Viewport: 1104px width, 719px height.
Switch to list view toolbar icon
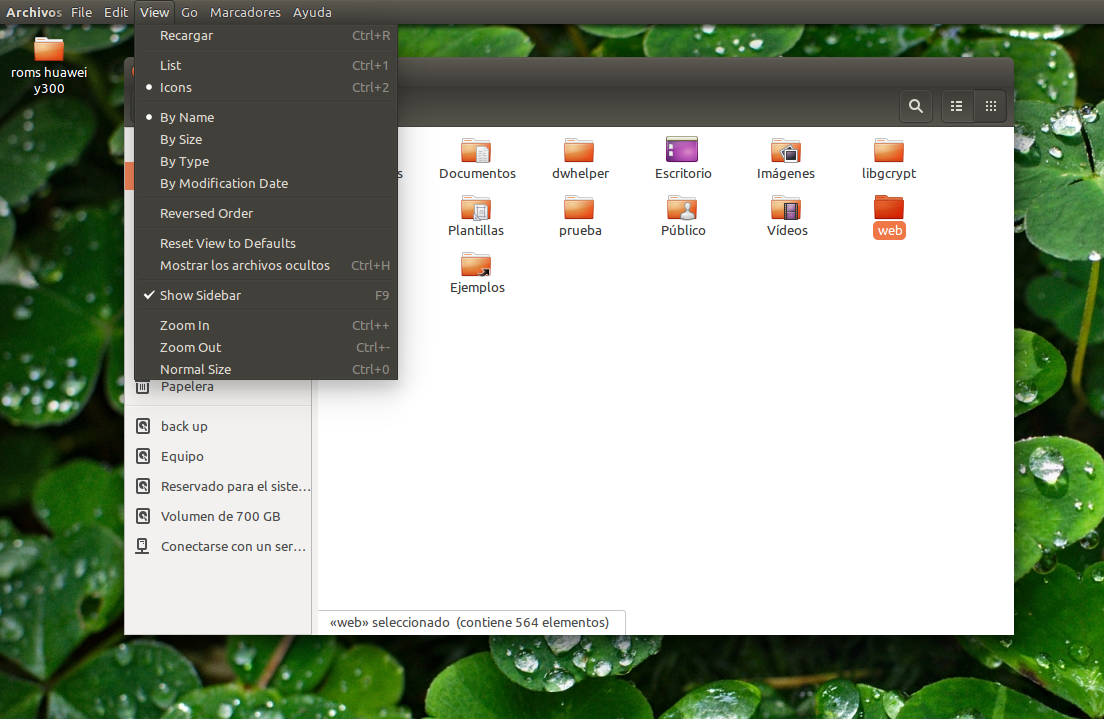pyautogui.click(x=957, y=106)
